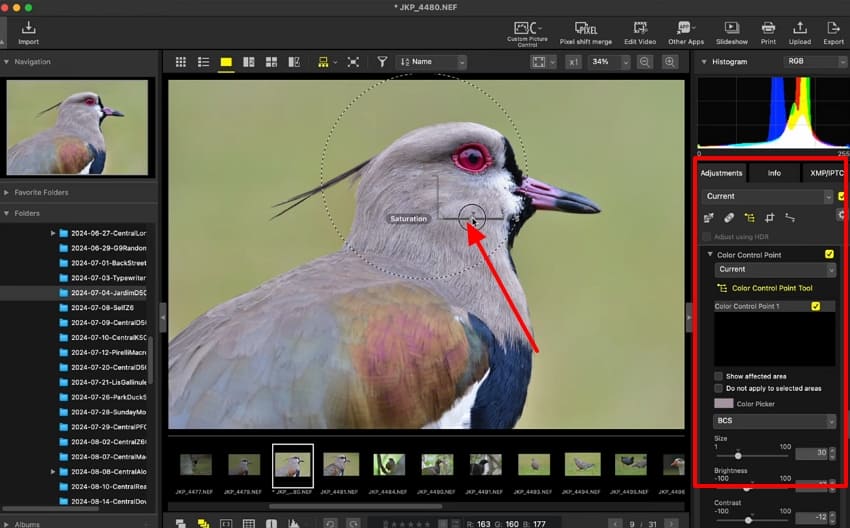
Task: Switch to thumbnail grid view
Action: point(181,62)
